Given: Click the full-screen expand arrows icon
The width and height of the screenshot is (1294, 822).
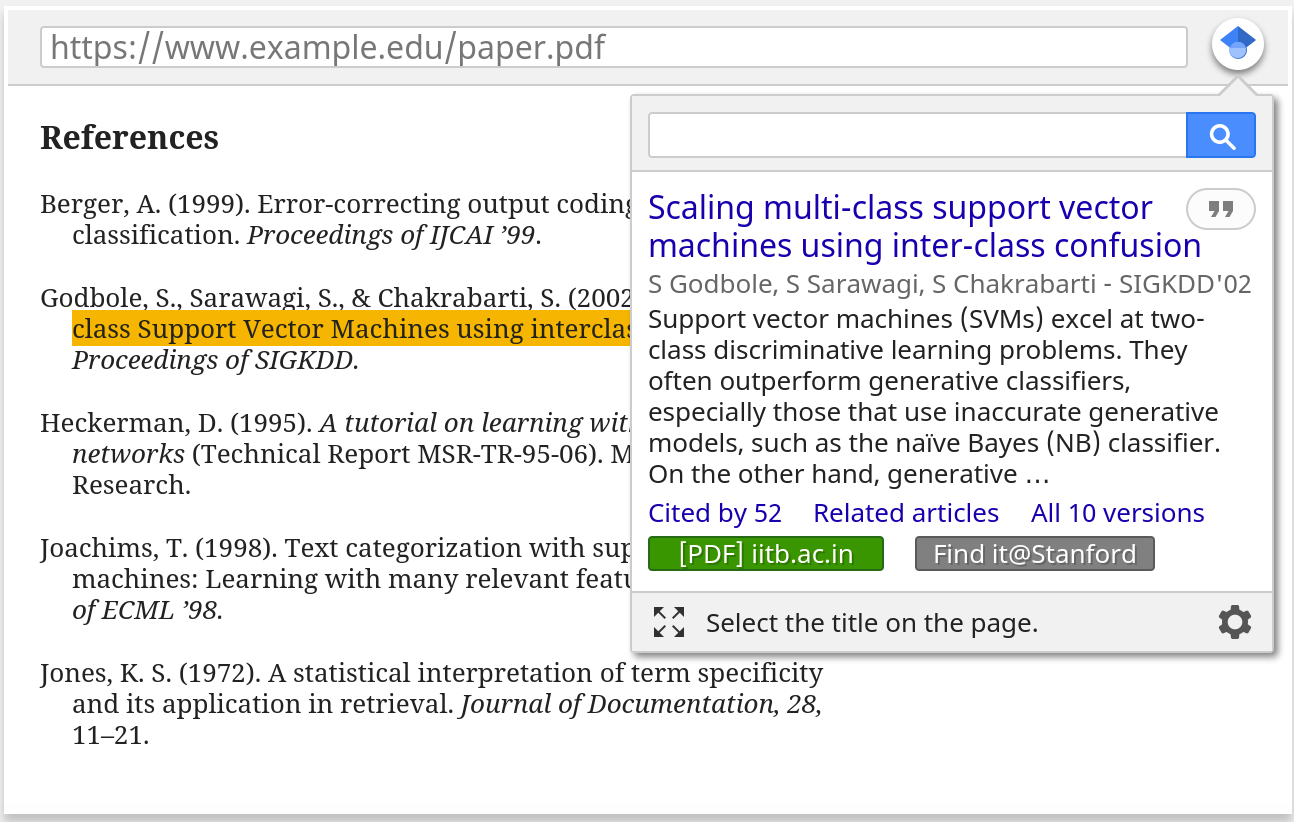Looking at the screenshot, I should 669,622.
